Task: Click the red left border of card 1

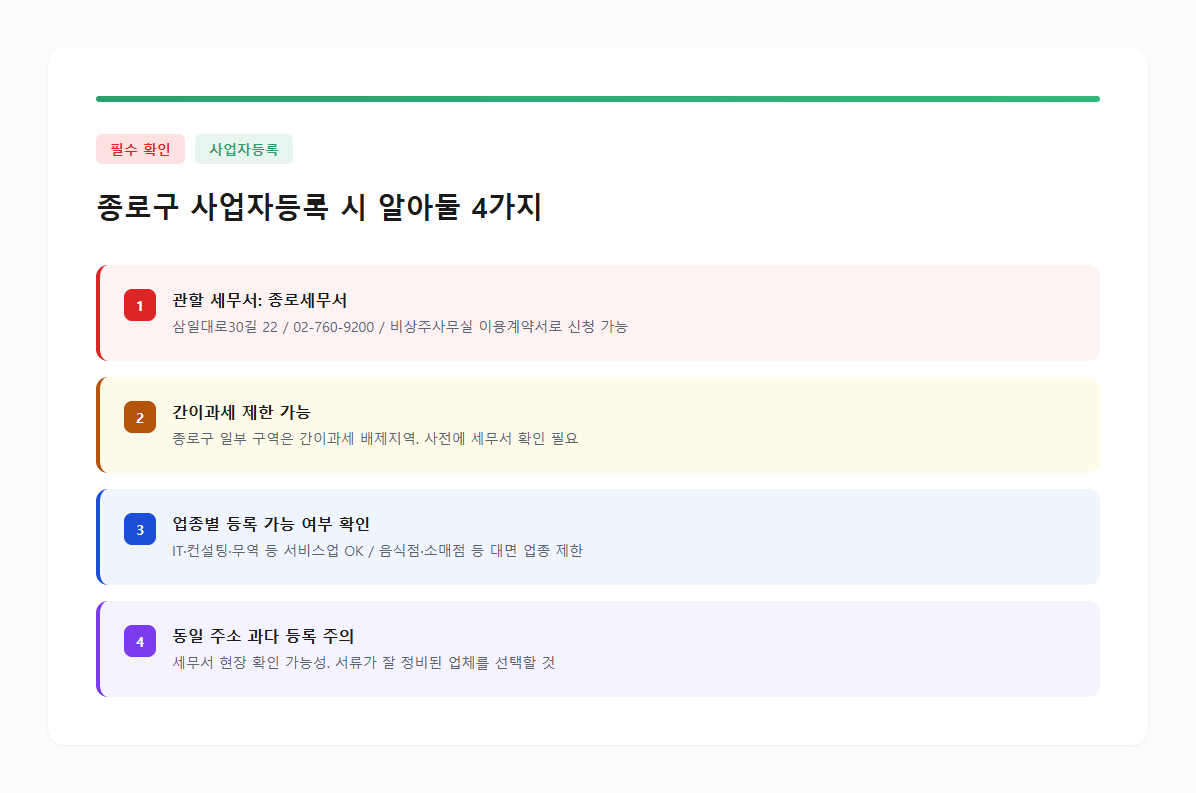Action: click(98, 312)
